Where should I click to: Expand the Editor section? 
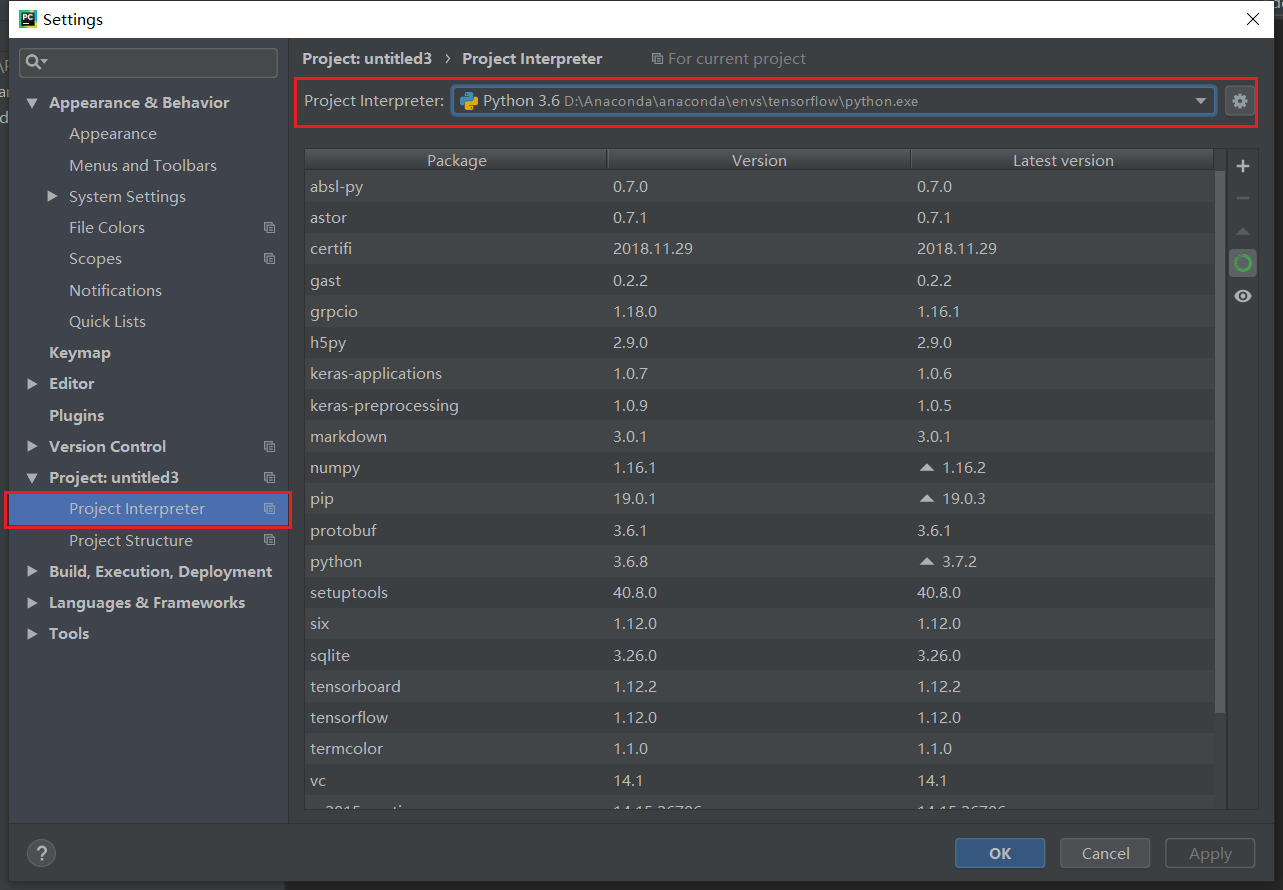[32, 383]
